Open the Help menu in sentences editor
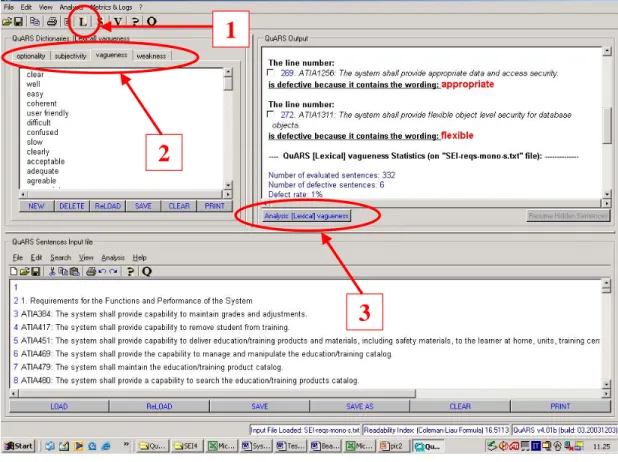This screenshot has height=462, width=618. [x=140, y=257]
